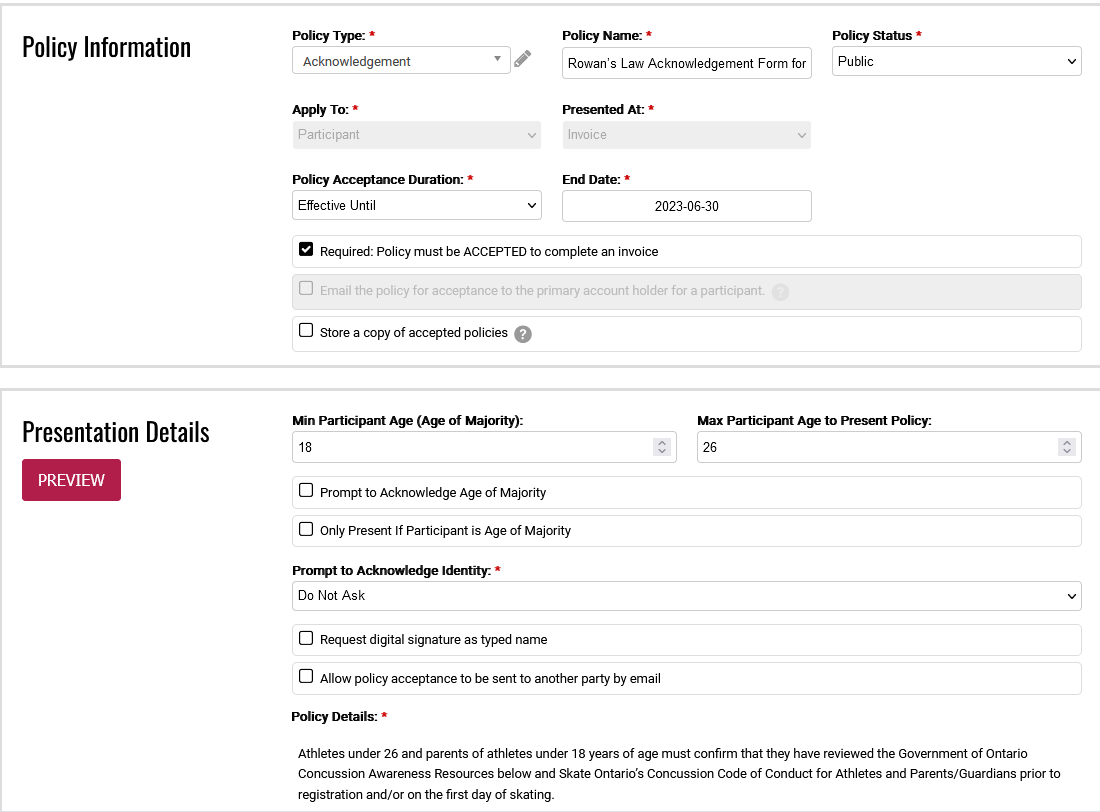1100x812 pixels.
Task: Check Allow policy acceptance sent by email
Action: [x=306, y=676]
